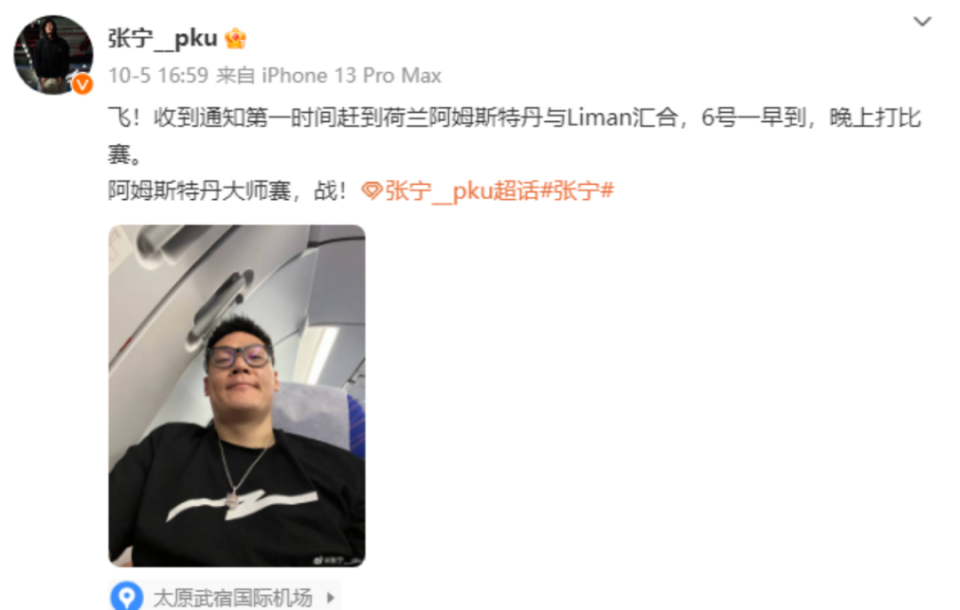The height and width of the screenshot is (610, 960).
Task: Click the blue location pin icon
Action: click(x=127, y=596)
